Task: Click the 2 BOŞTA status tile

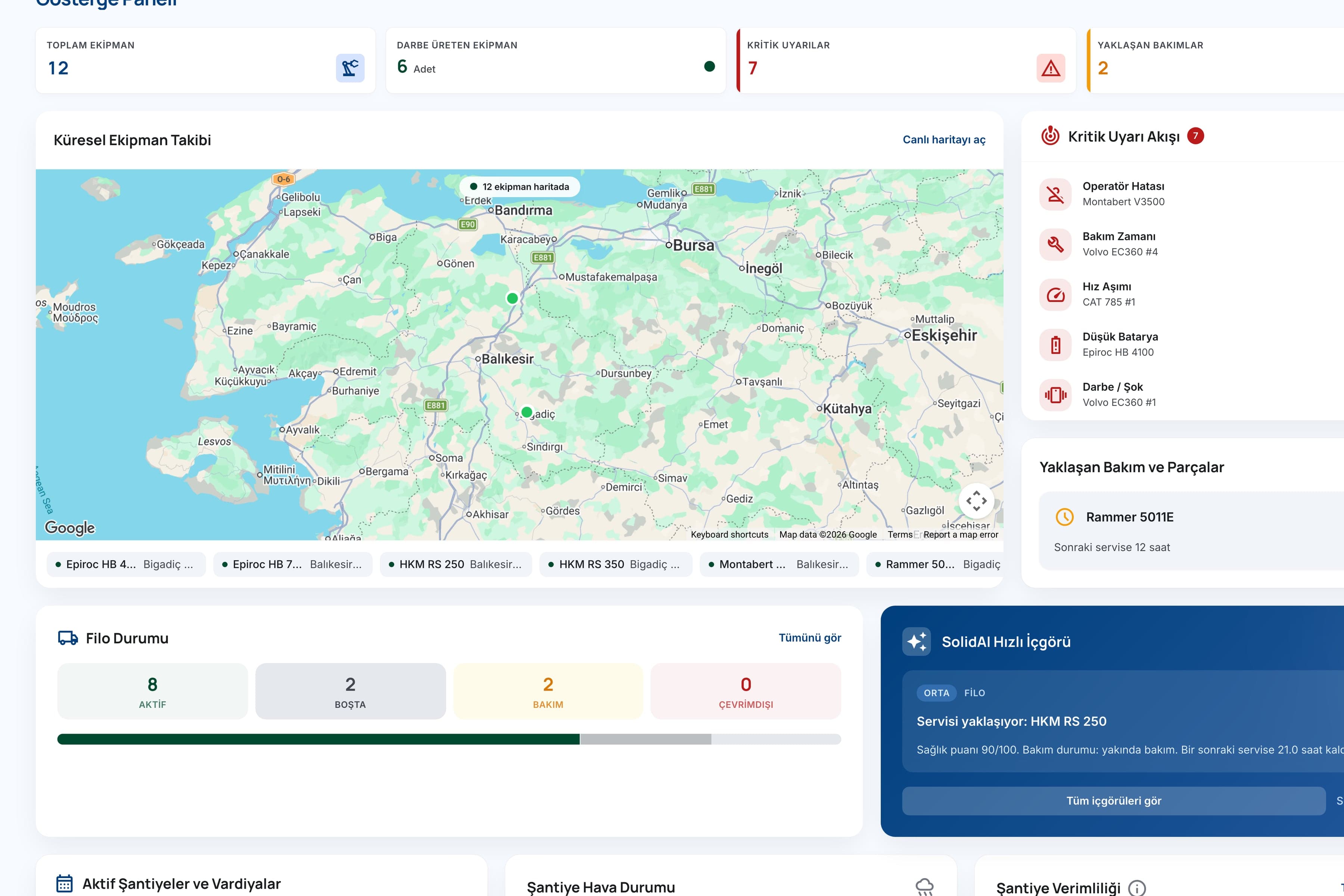Action: coord(350,691)
